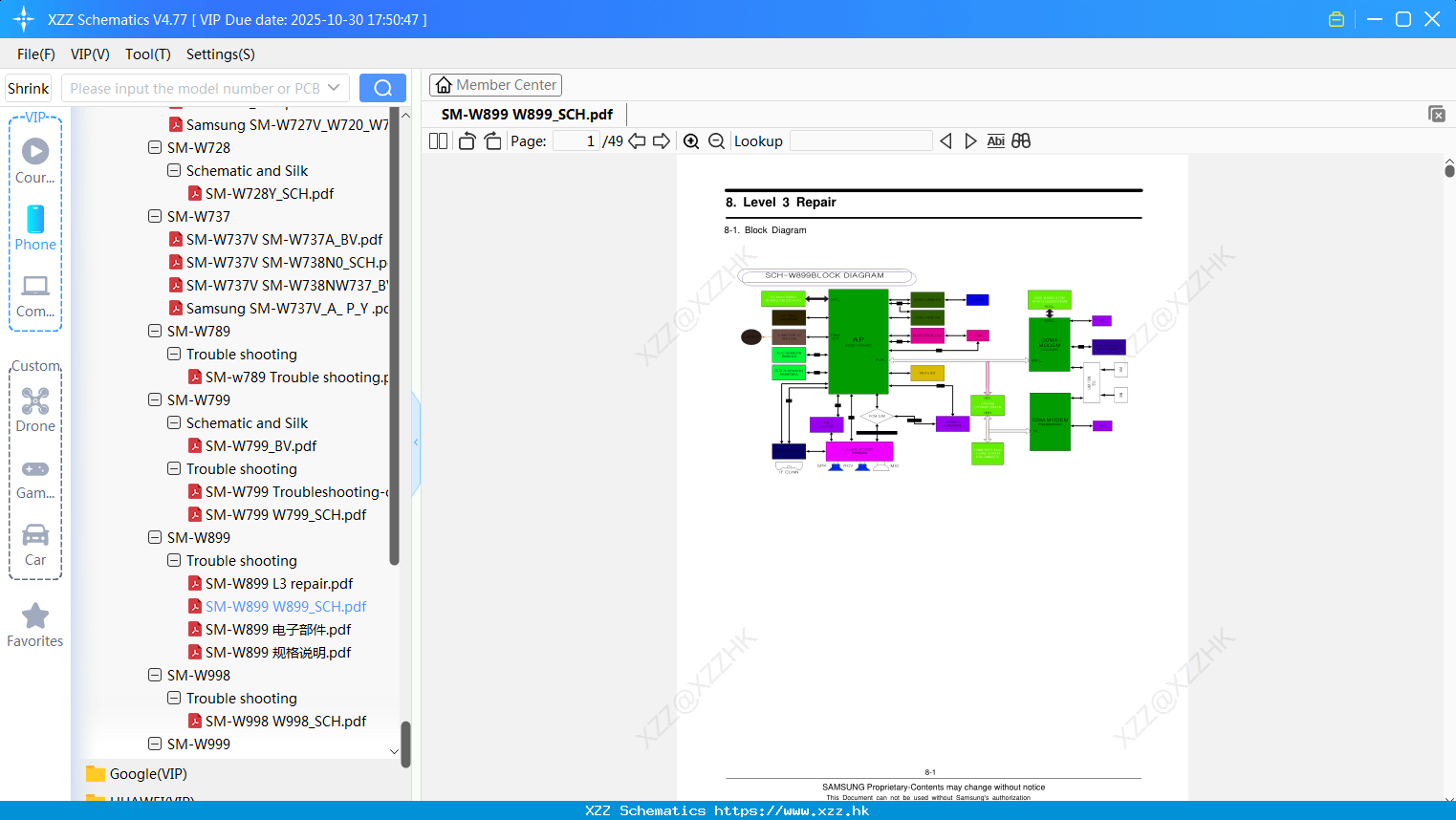Collapse Trouble shooting under SM-W899
The height and width of the screenshot is (820, 1456).
point(174,560)
